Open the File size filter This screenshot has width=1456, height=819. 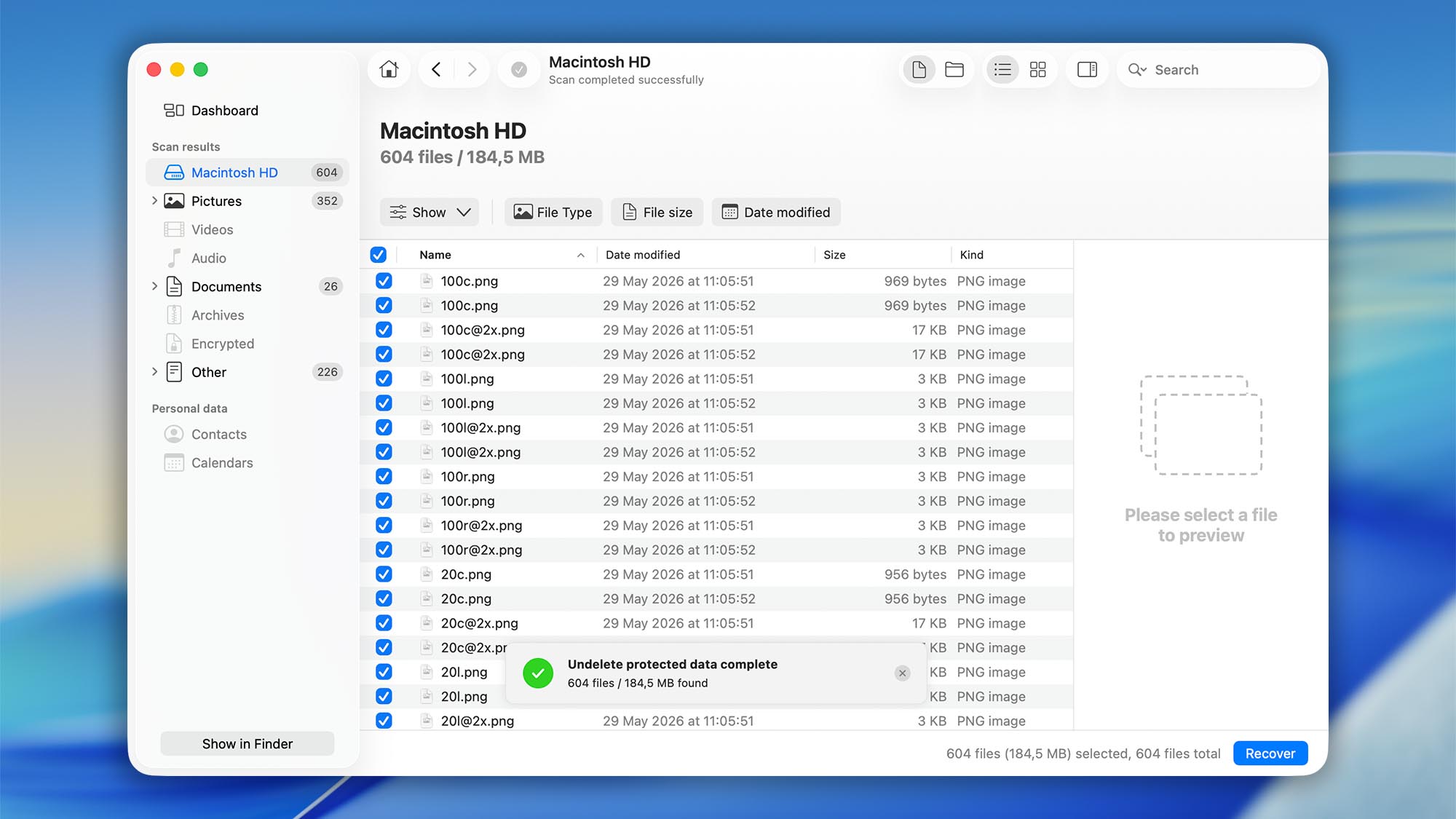[657, 212]
